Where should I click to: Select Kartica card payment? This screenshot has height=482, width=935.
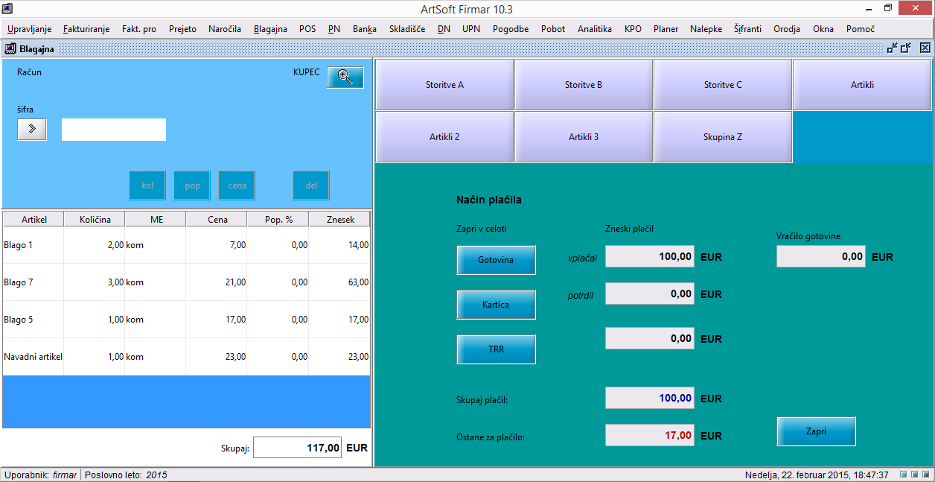pos(496,305)
